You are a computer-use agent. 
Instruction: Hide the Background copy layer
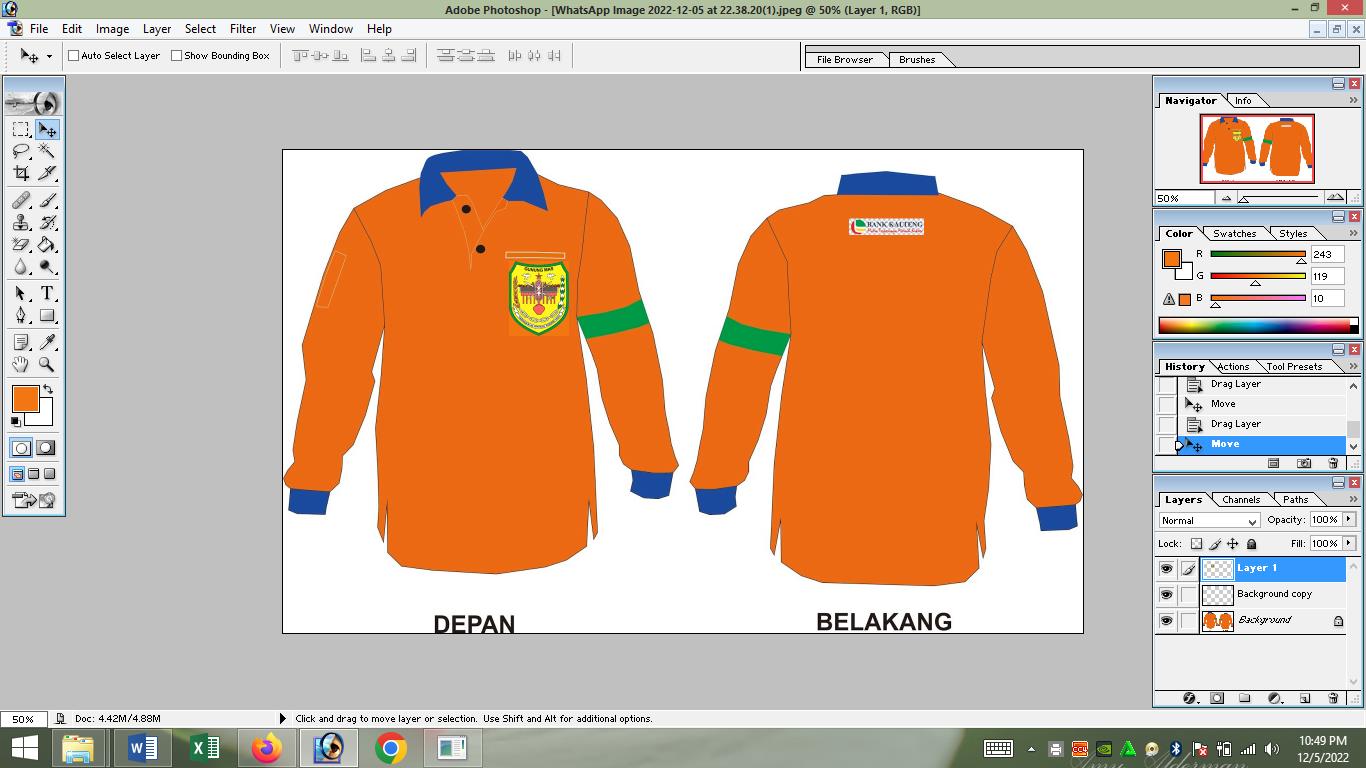[x=1166, y=594]
